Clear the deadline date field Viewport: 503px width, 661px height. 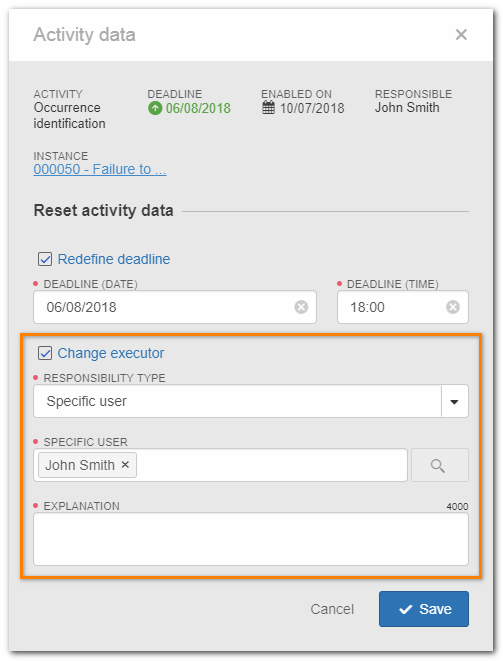pos(301,307)
